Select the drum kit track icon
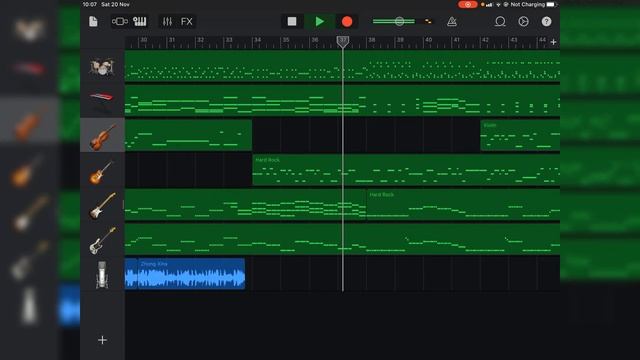This screenshot has width=640, height=360. click(x=102, y=67)
